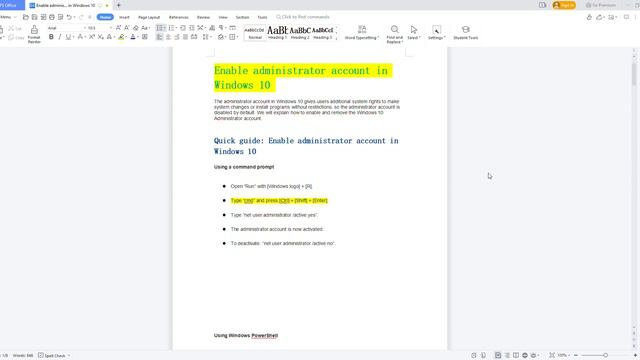Click the decrease indent icon

click(x=183, y=28)
